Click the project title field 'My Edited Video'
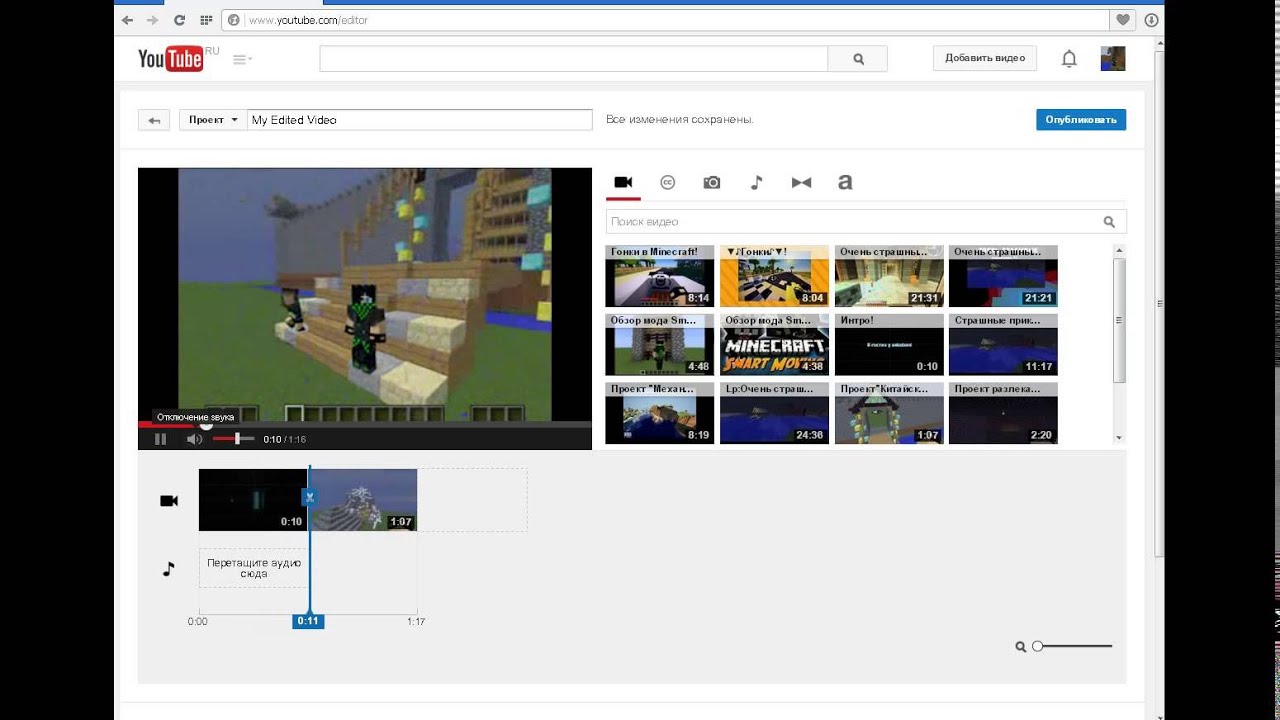 pos(420,120)
